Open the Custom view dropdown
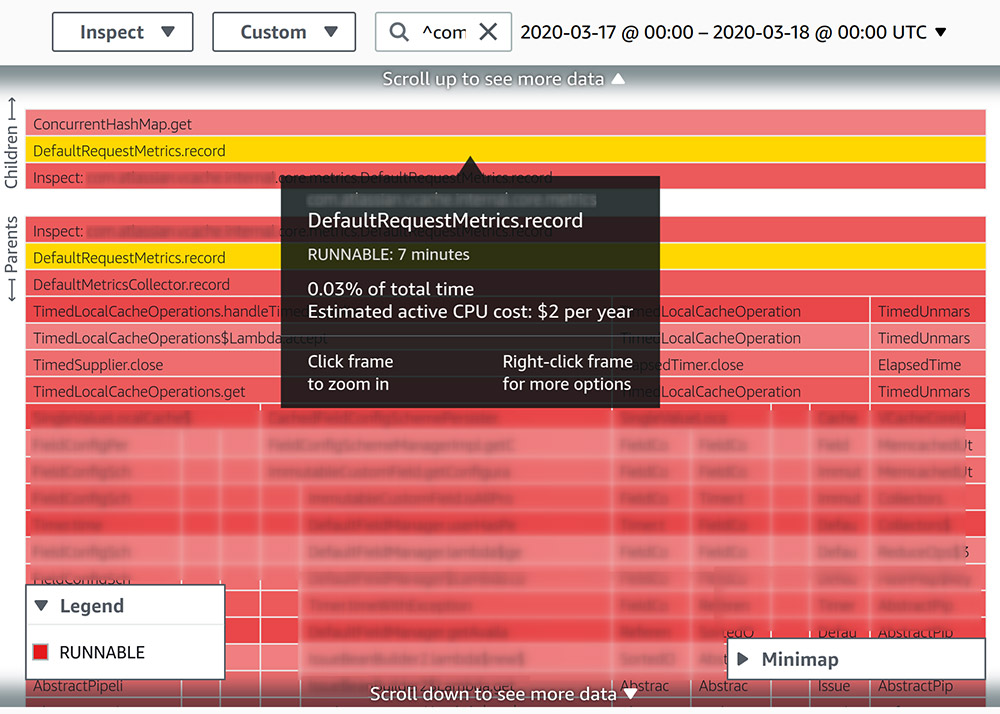 (284, 32)
